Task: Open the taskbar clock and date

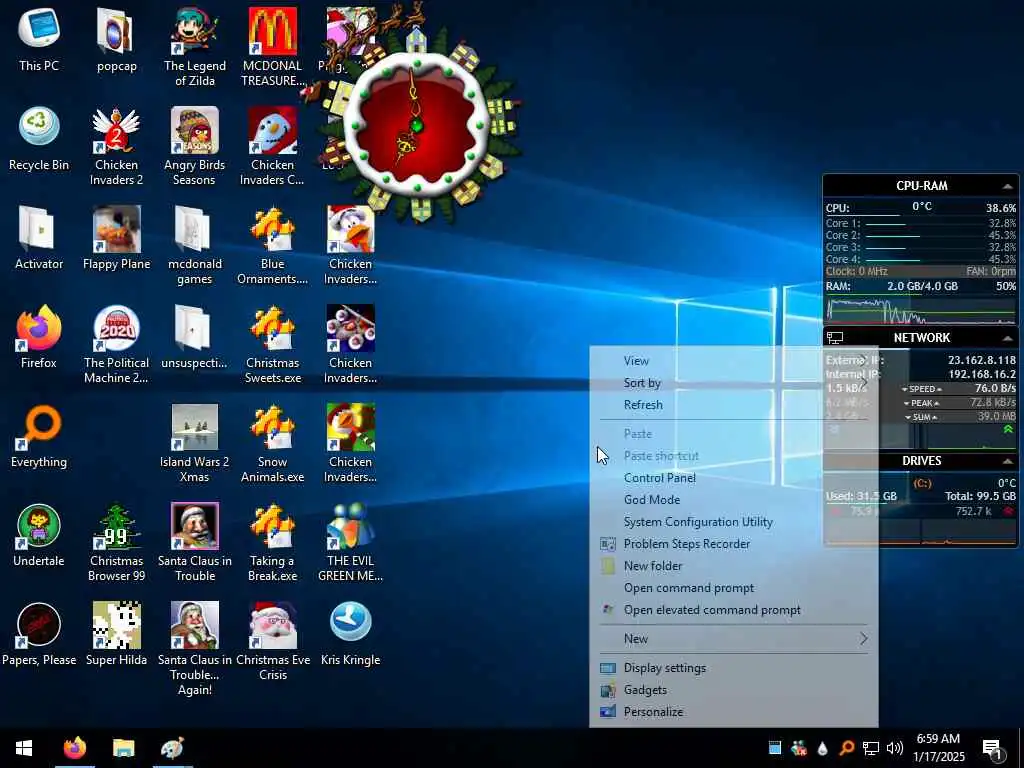Action: pyautogui.click(x=938, y=748)
